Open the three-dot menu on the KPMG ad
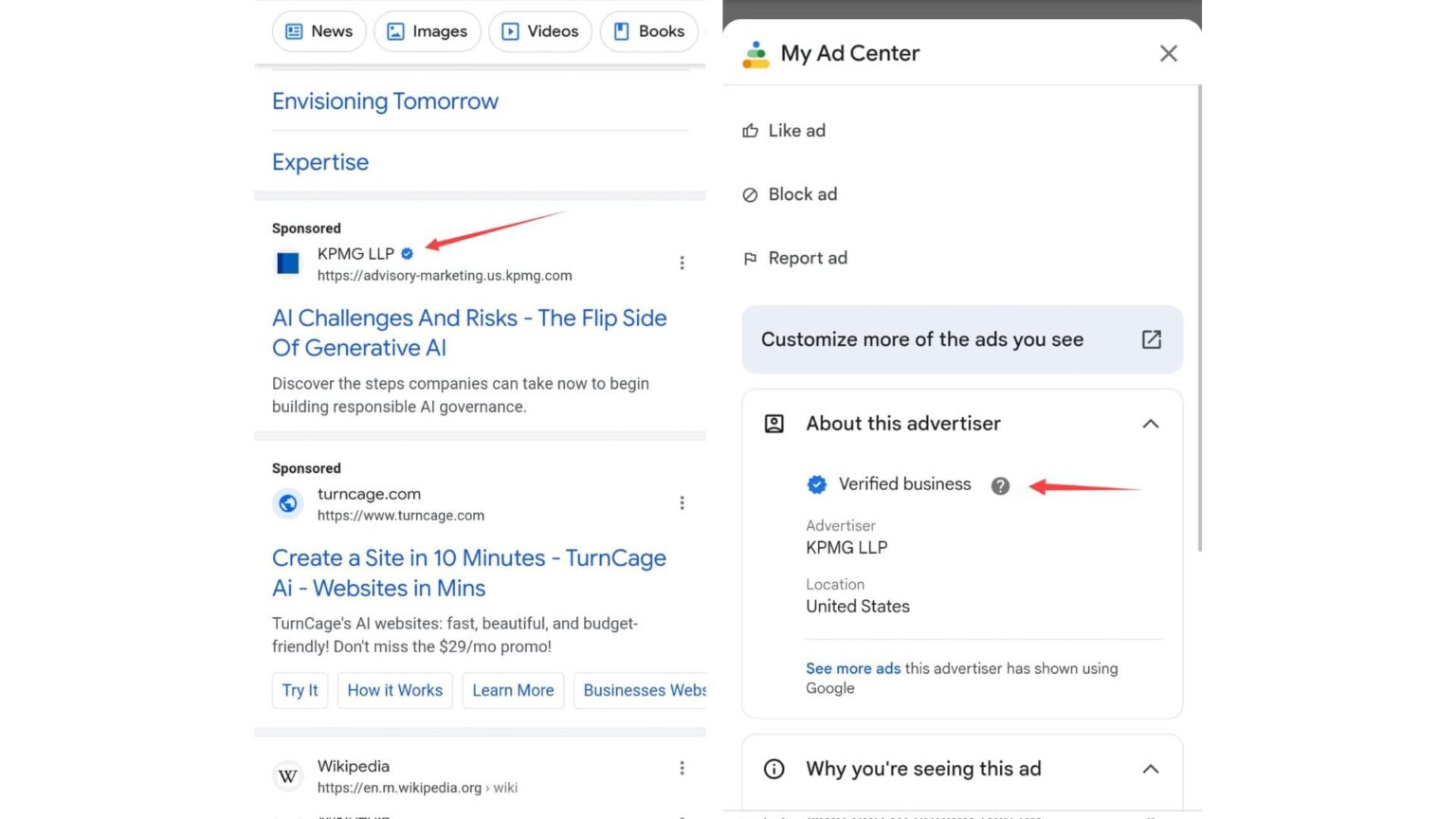1456x819 pixels. coord(682,263)
